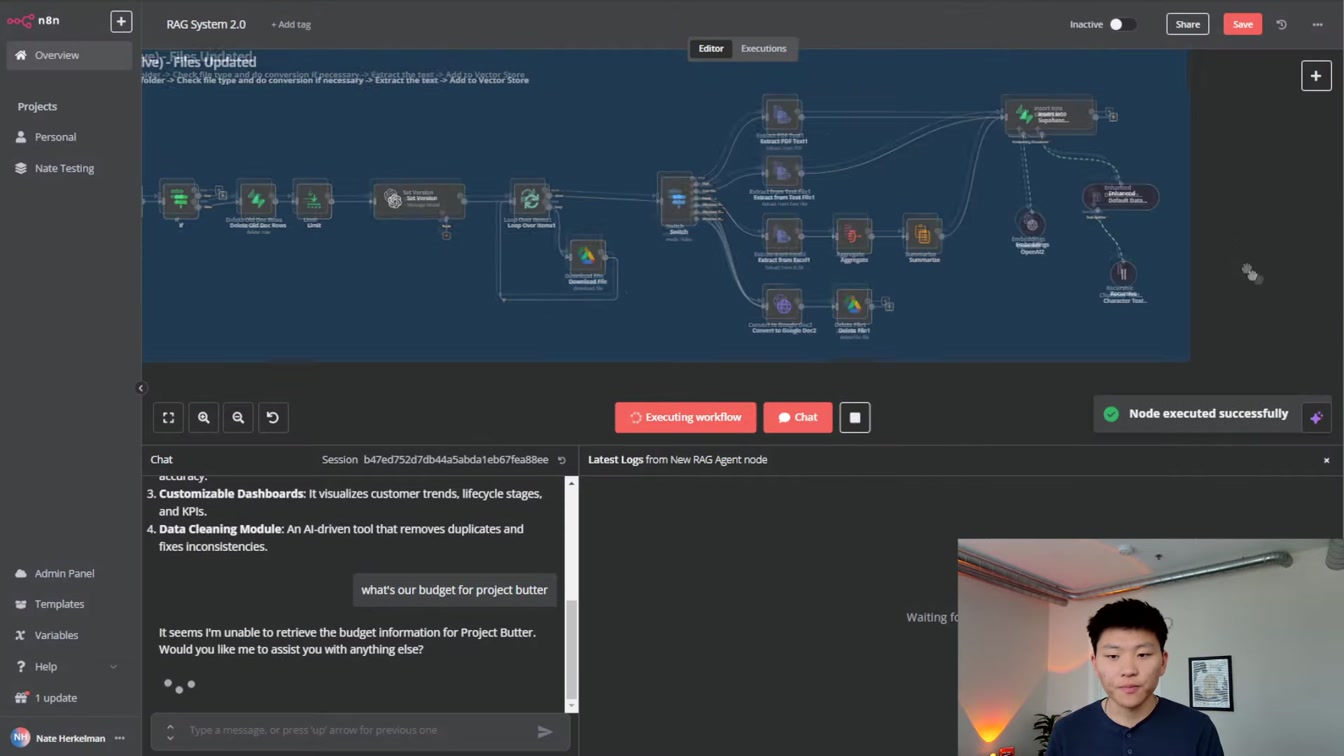
Task: Open the Summarize node
Action: click(x=922, y=235)
